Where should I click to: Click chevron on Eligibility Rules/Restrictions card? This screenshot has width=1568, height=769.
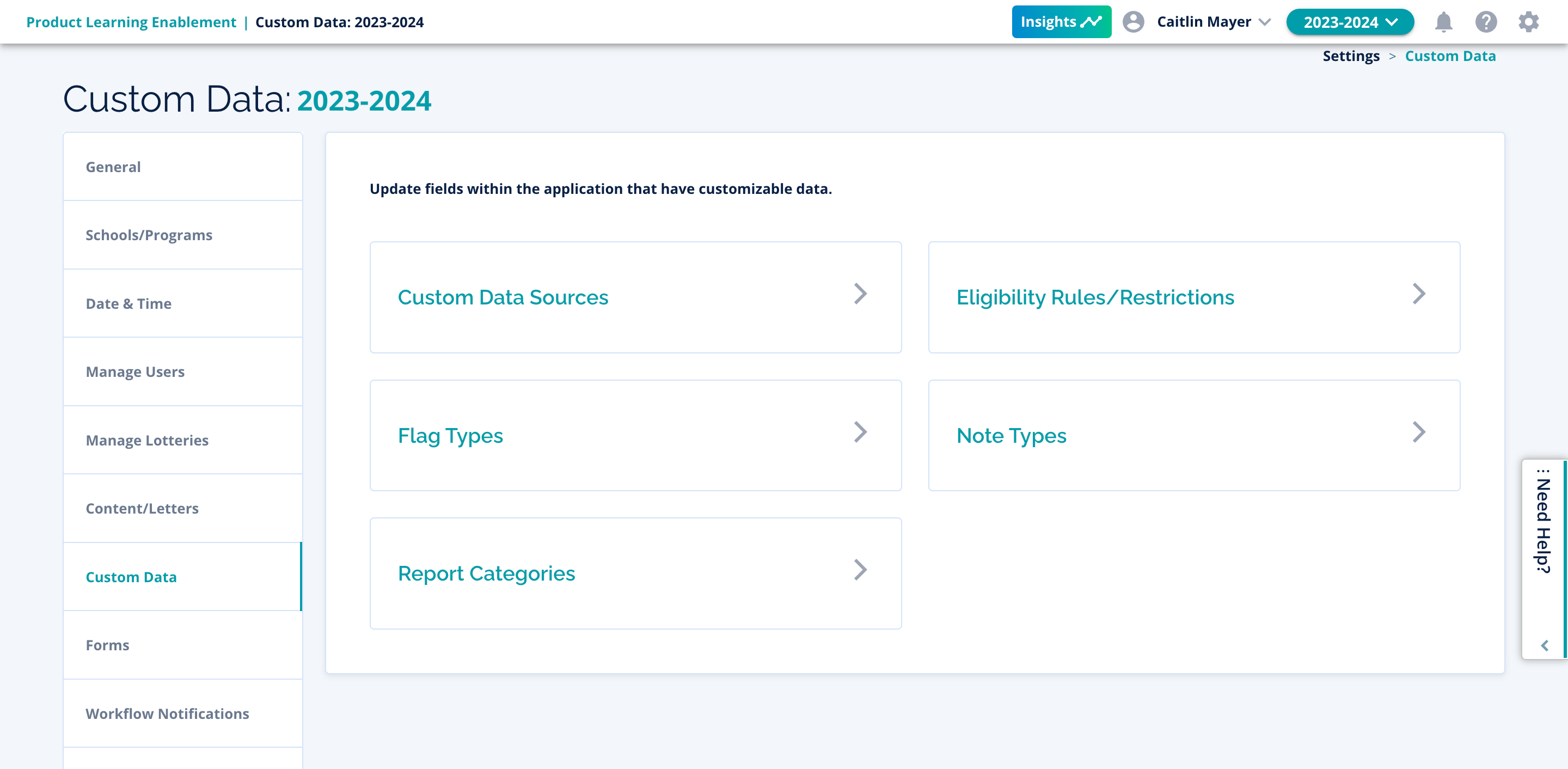[1418, 294]
